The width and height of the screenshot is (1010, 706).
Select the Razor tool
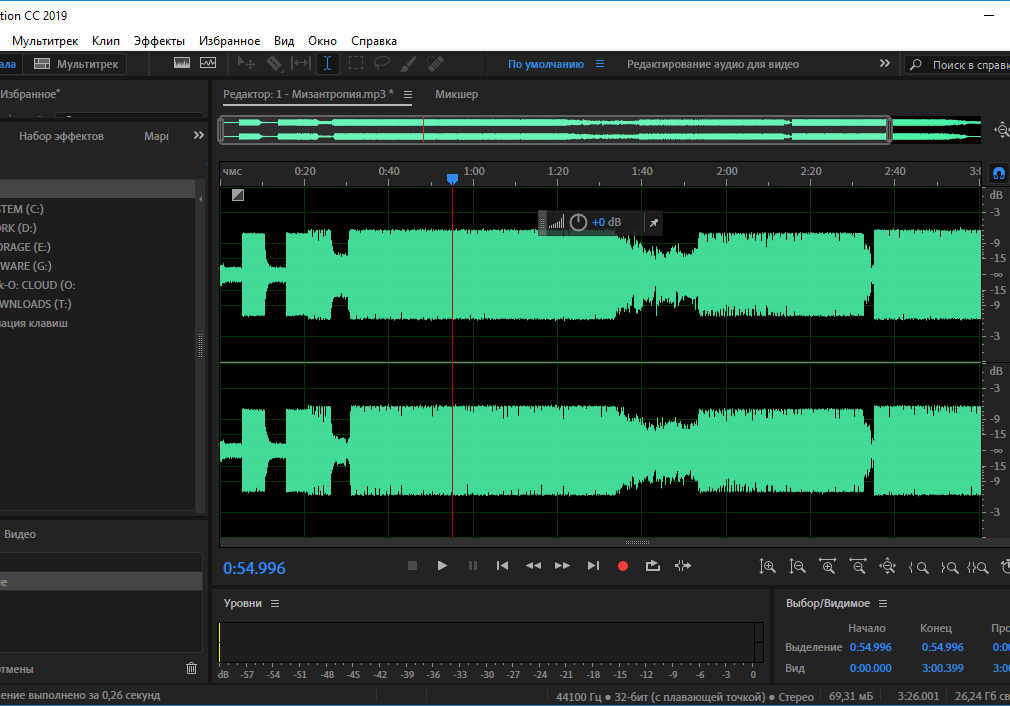pyautogui.click(x=274, y=63)
